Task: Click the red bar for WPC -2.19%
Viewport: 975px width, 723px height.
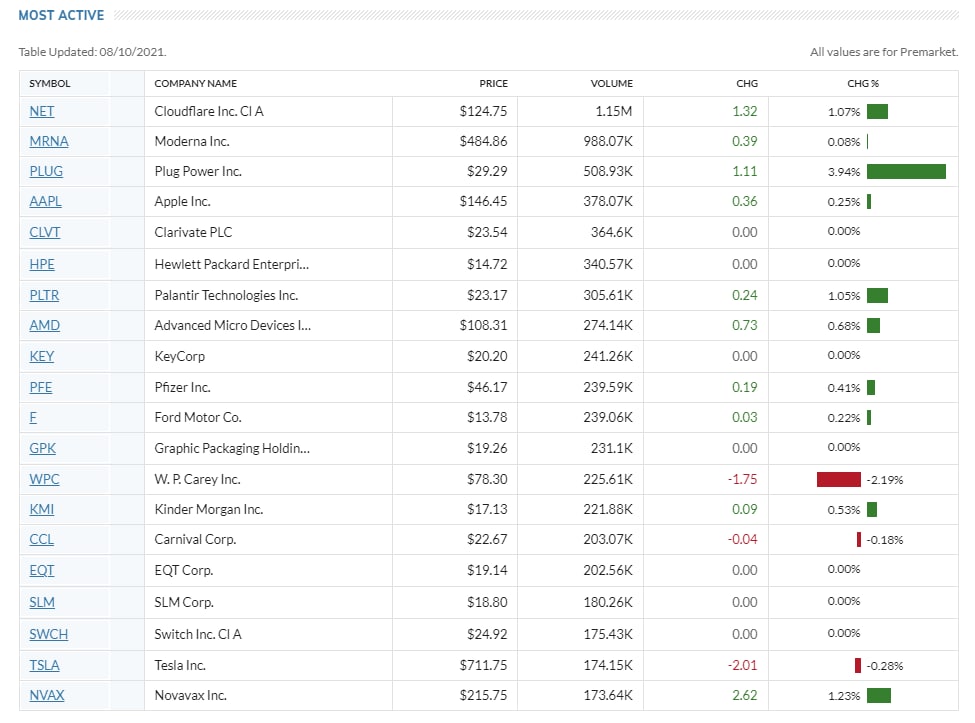Action: coord(839,479)
